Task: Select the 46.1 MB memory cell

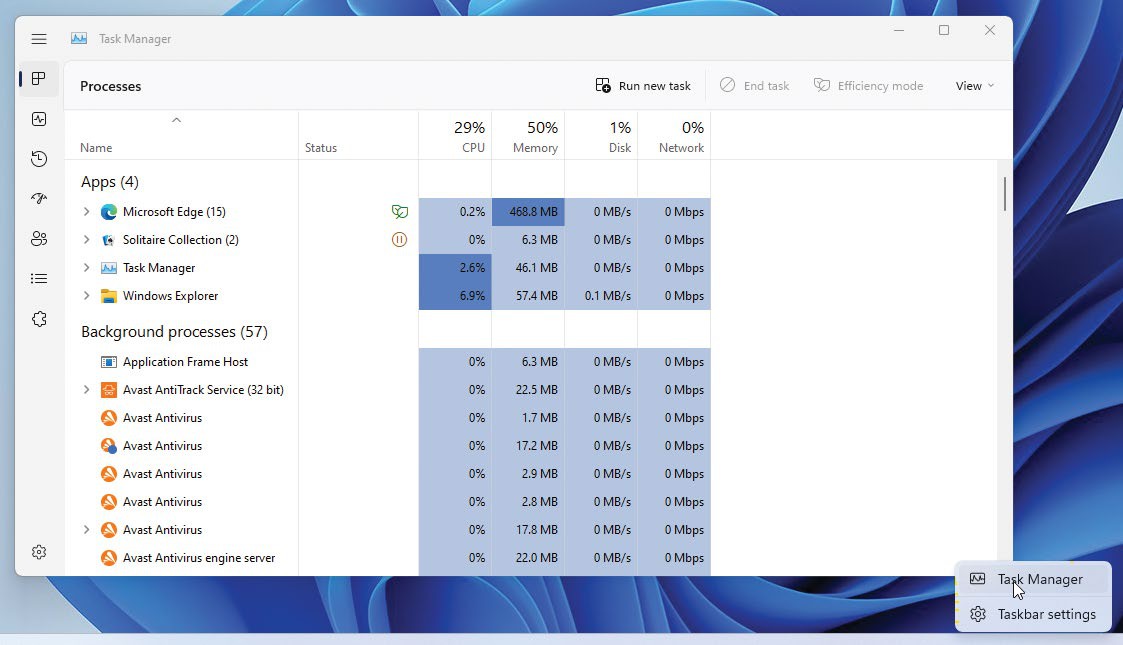Action: coord(528,268)
